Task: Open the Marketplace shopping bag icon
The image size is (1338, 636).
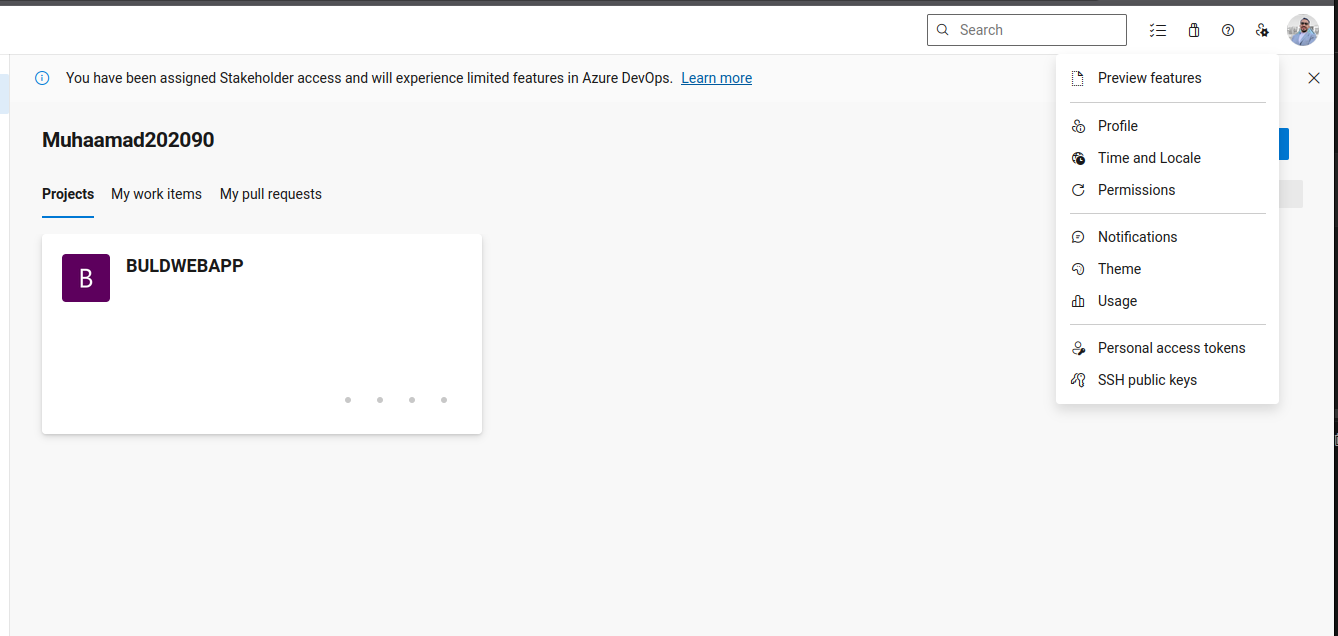Action: tap(1193, 30)
